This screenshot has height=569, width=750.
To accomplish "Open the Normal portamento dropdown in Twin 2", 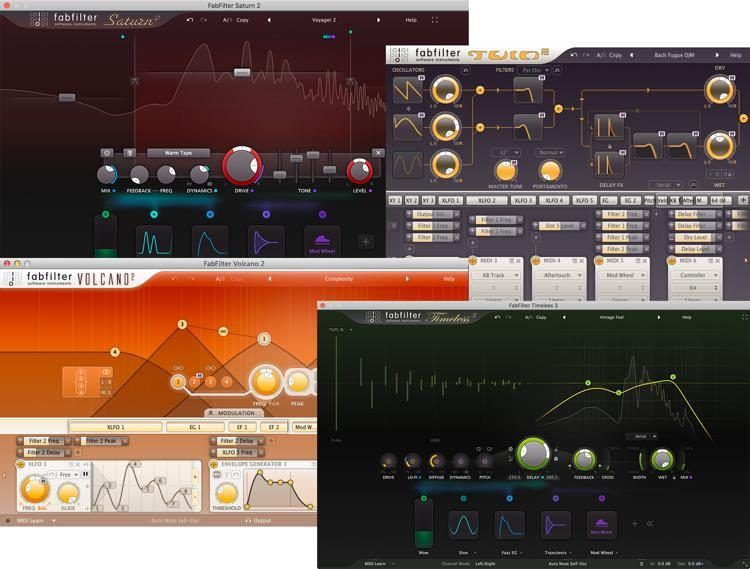I will tap(550, 153).
